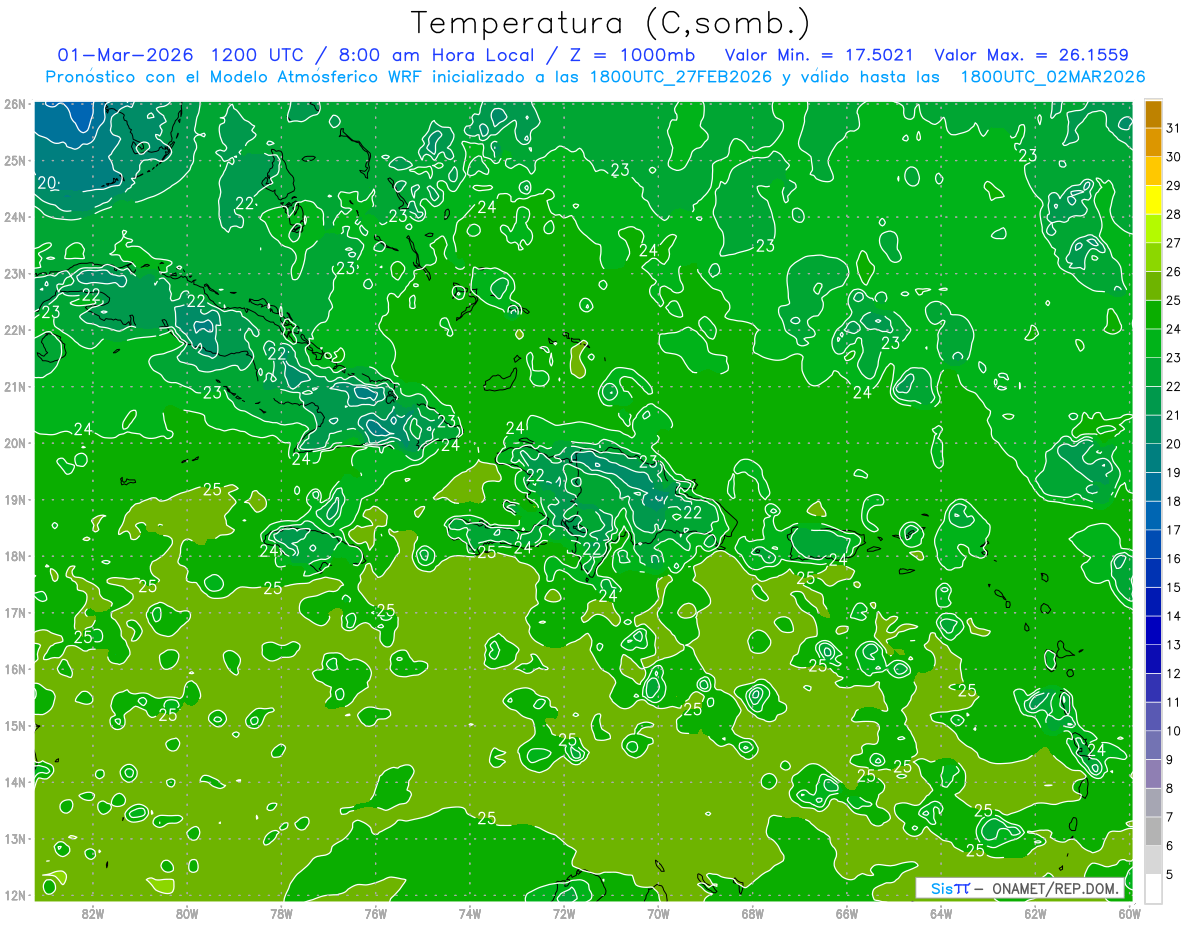Click the '64W' longitude axis label
Image resolution: width=1200 pixels, height=927 pixels.
(941, 913)
